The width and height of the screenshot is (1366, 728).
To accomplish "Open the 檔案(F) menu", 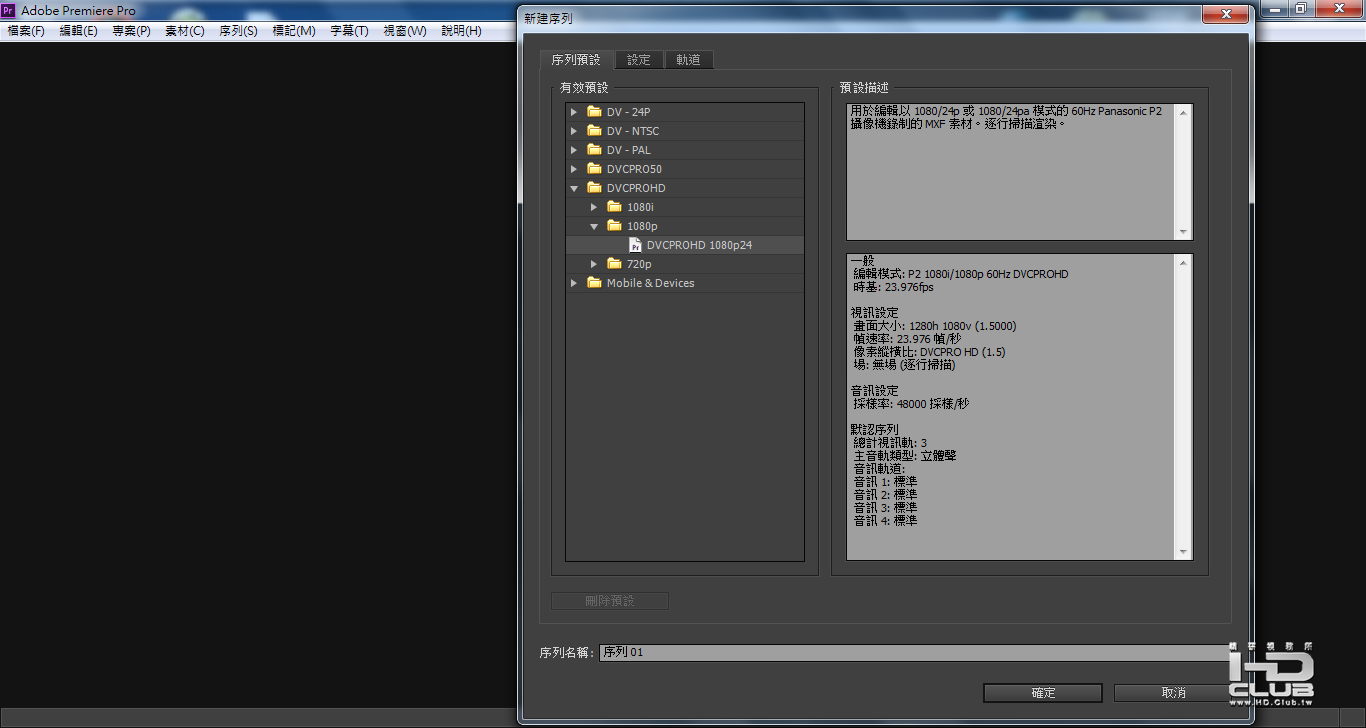I will tap(26, 31).
